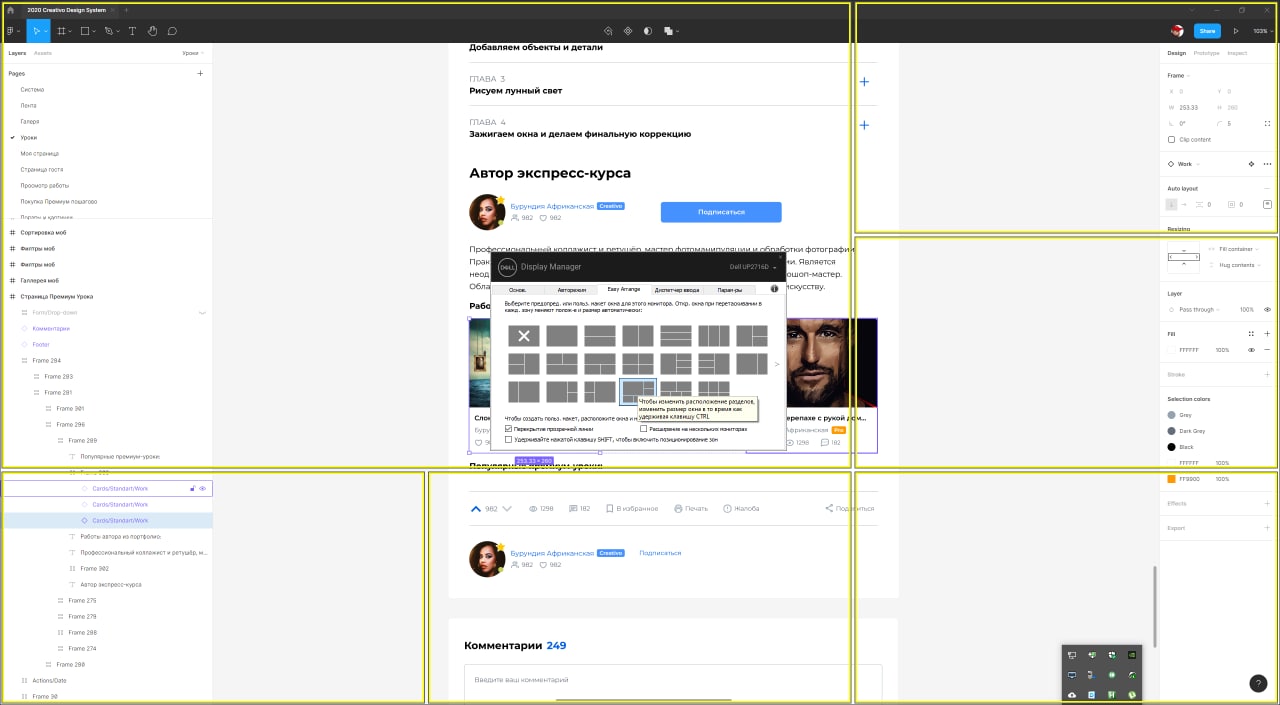Select the Frame tool
1280x705 pixels.
[62, 31]
